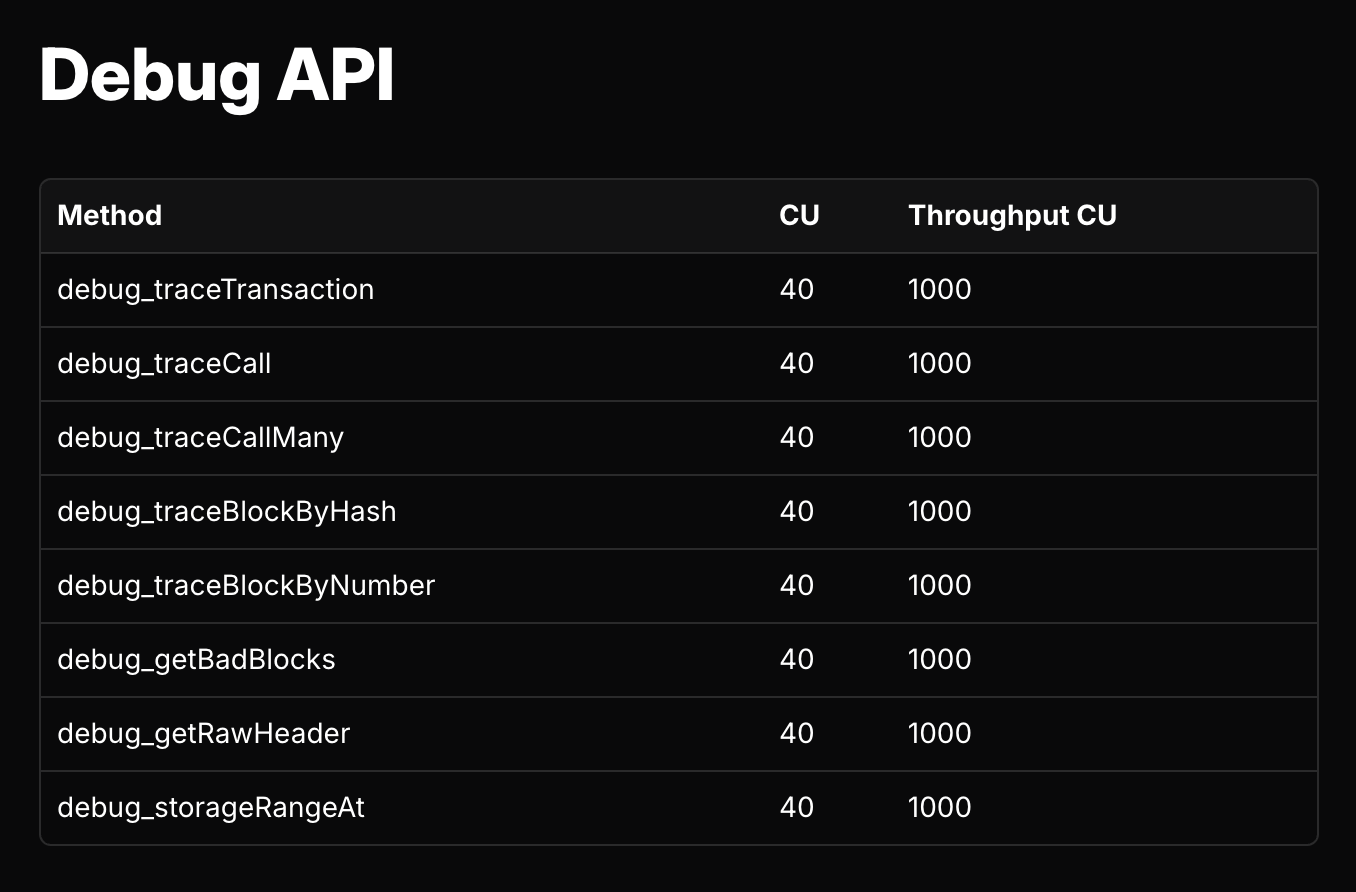Click the Throughput CU value for debug_traceBlockByNumber
Viewport: 1356px width, 892px height.
pyautogui.click(x=940, y=586)
